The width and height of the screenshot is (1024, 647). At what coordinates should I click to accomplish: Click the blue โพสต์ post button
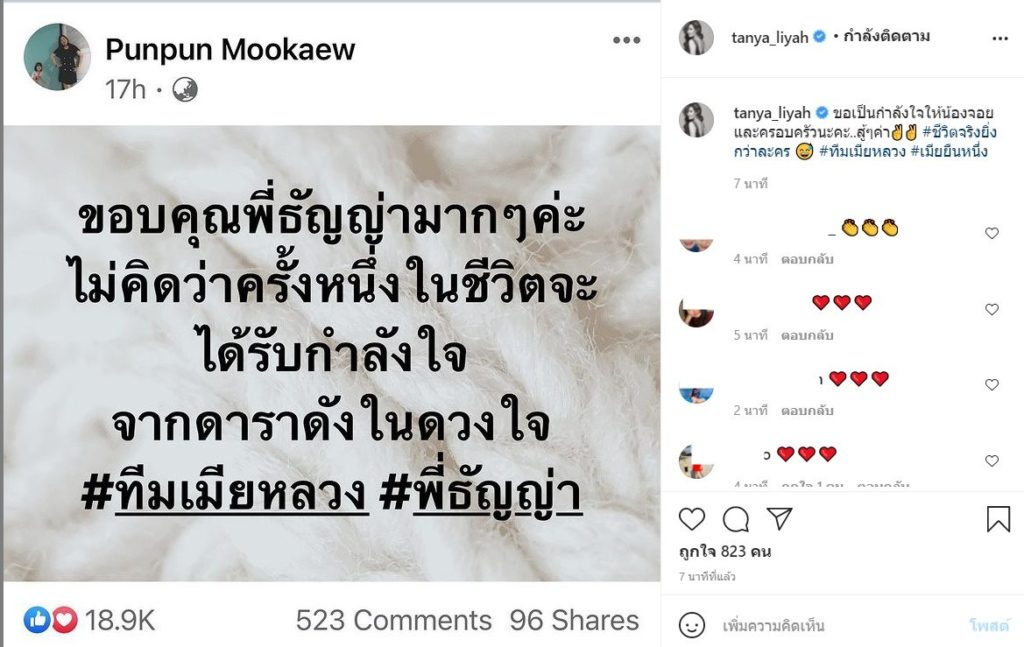point(989,625)
